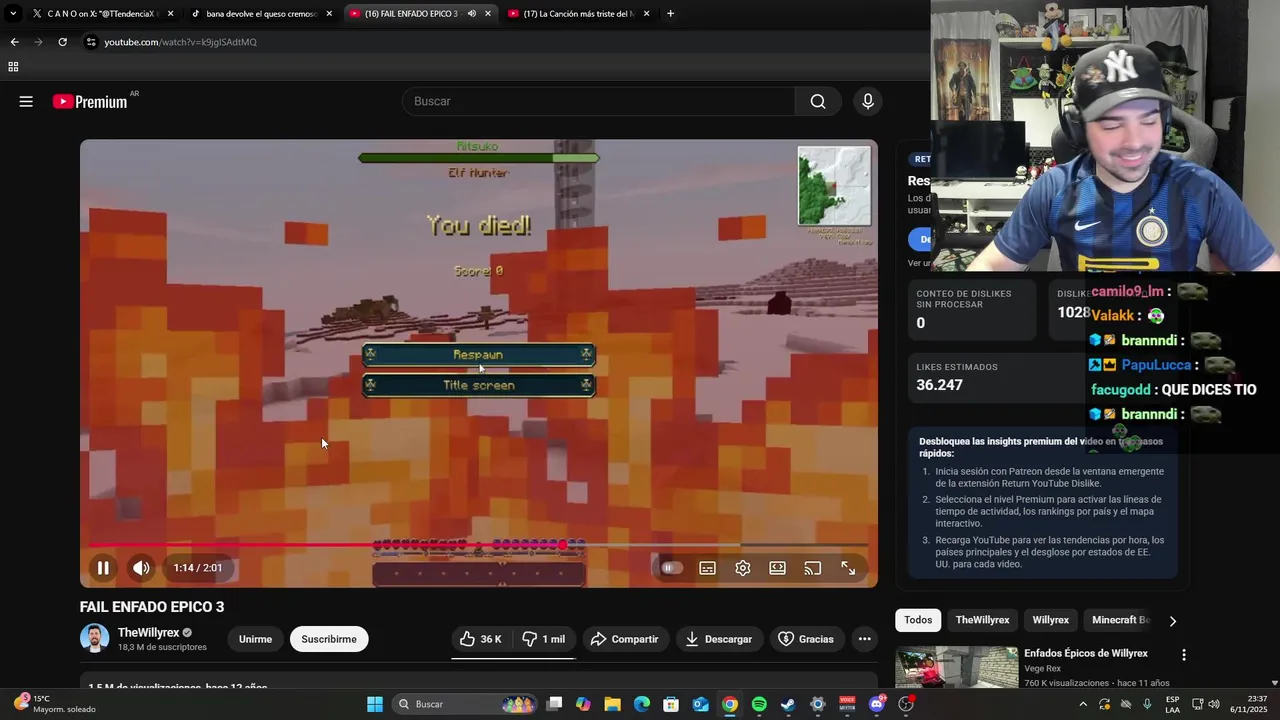The width and height of the screenshot is (1280, 720).
Task: Start voice search with the microphone
Action: [x=868, y=101]
